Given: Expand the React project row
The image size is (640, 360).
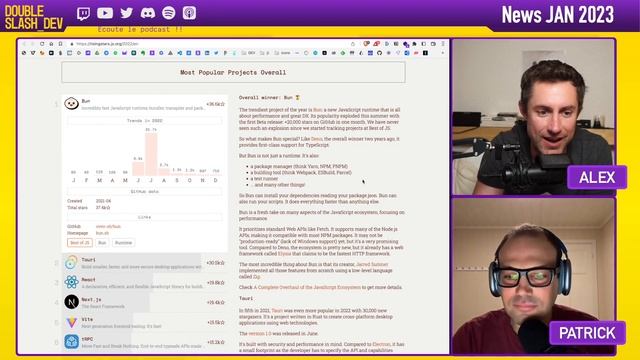Looking at the screenshot, I should [144, 282].
